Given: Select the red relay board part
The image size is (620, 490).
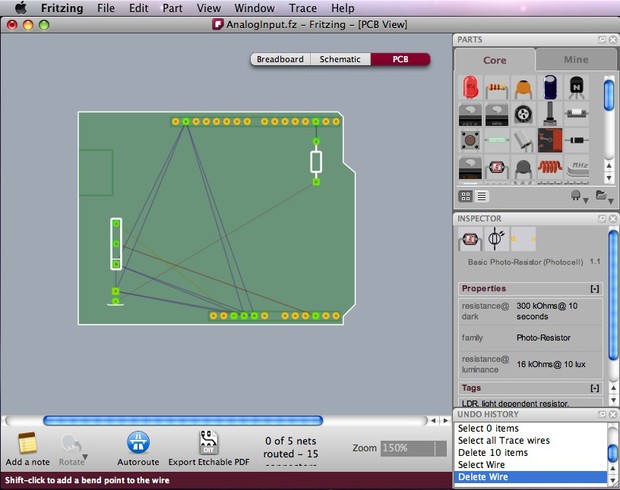Looking at the screenshot, I should click(550, 140).
